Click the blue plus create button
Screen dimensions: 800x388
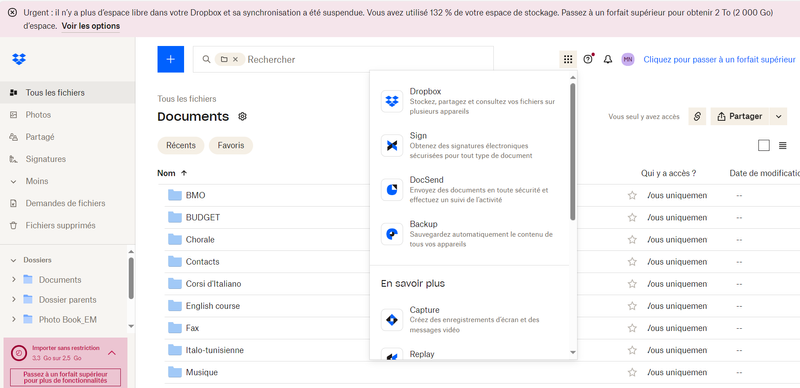(170, 59)
